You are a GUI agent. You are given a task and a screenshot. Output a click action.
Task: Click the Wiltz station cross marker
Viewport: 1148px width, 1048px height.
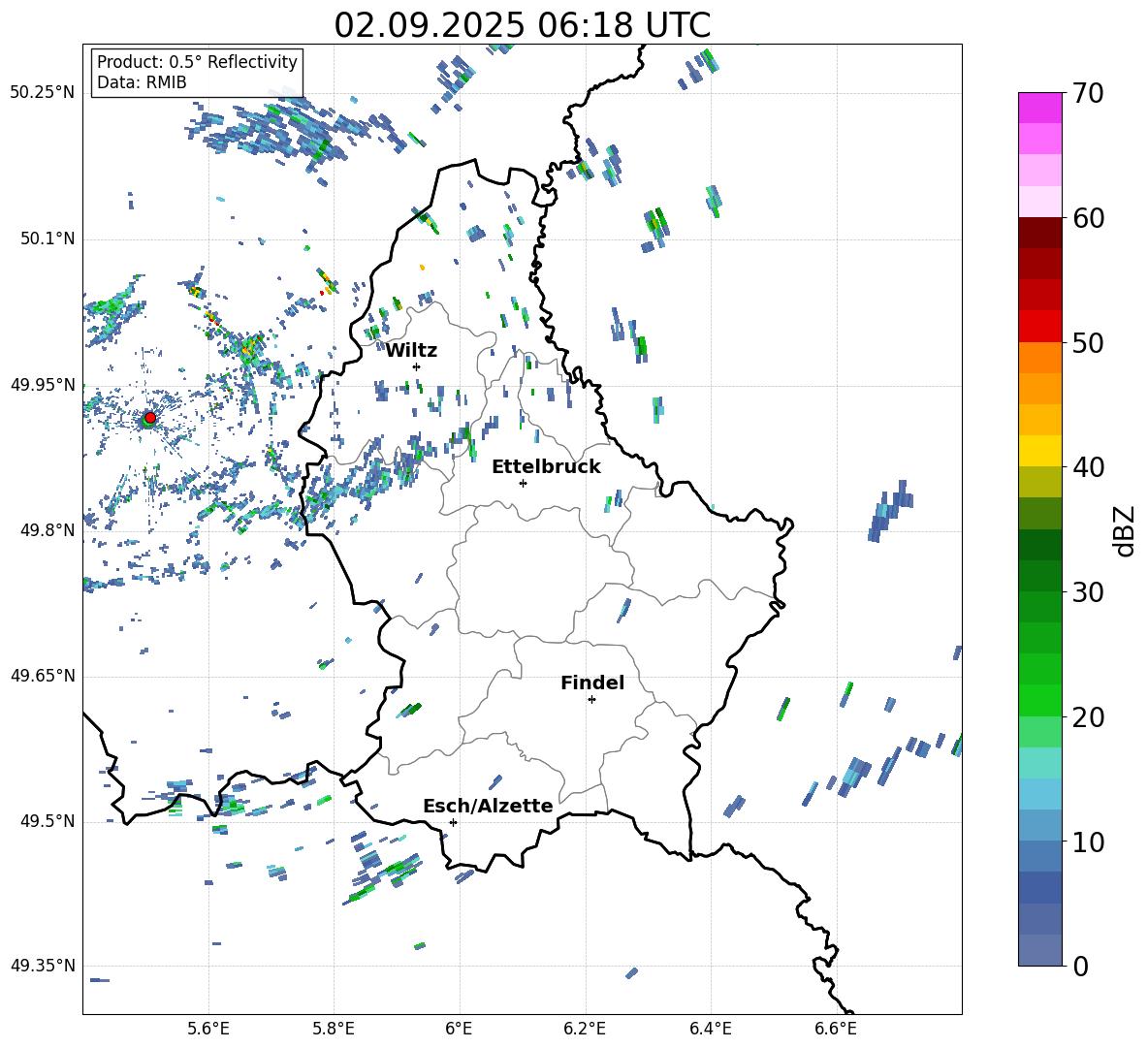coord(416,366)
